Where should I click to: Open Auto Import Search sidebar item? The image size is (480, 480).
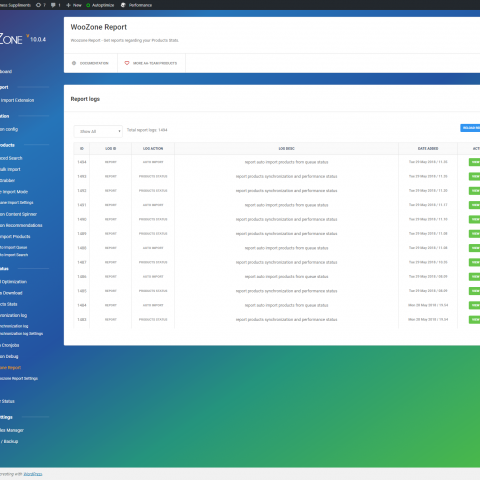click(14, 255)
